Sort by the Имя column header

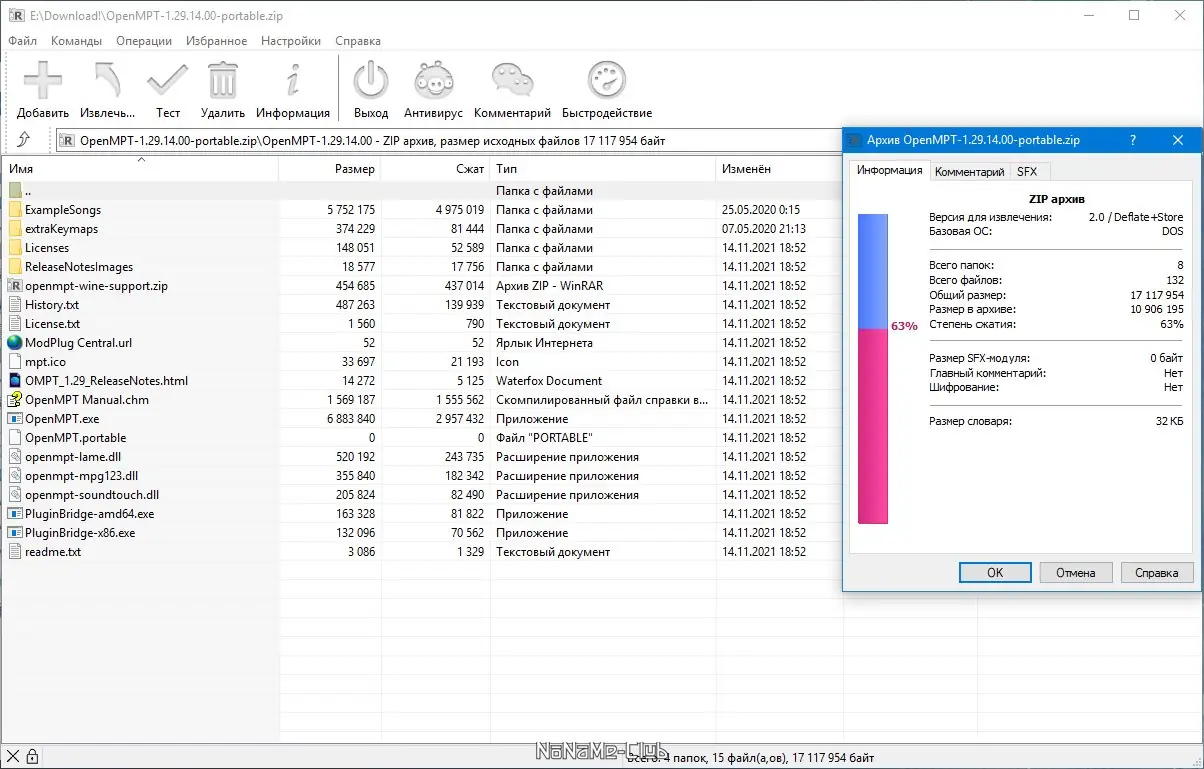point(141,169)
